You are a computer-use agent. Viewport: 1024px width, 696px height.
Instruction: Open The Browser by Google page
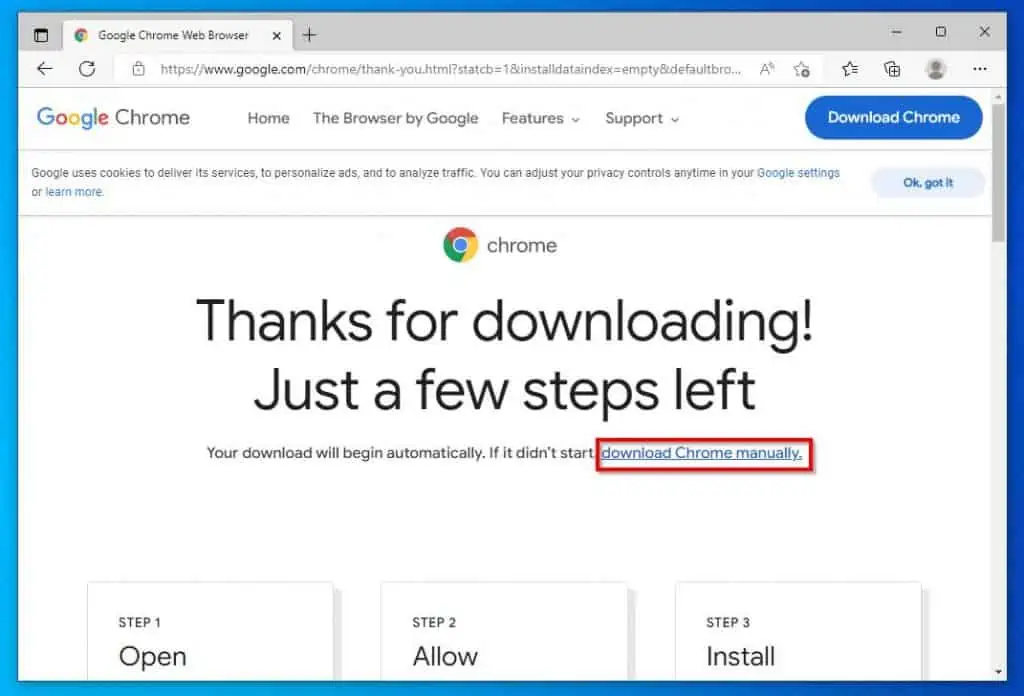pos(395,118)
